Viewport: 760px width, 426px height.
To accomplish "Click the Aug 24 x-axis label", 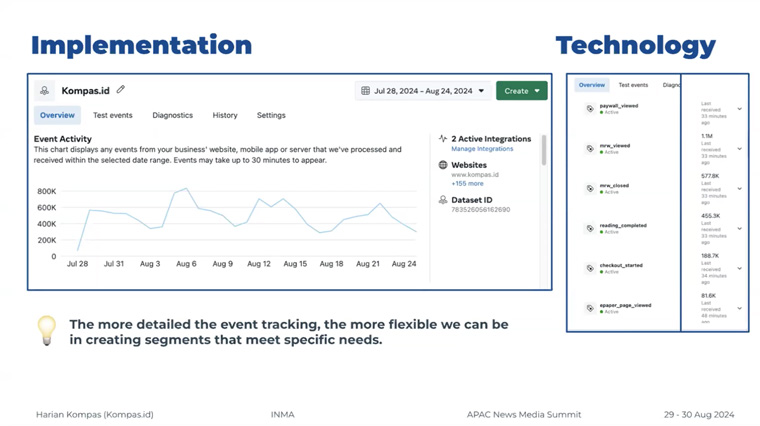I will pos(404,264).
